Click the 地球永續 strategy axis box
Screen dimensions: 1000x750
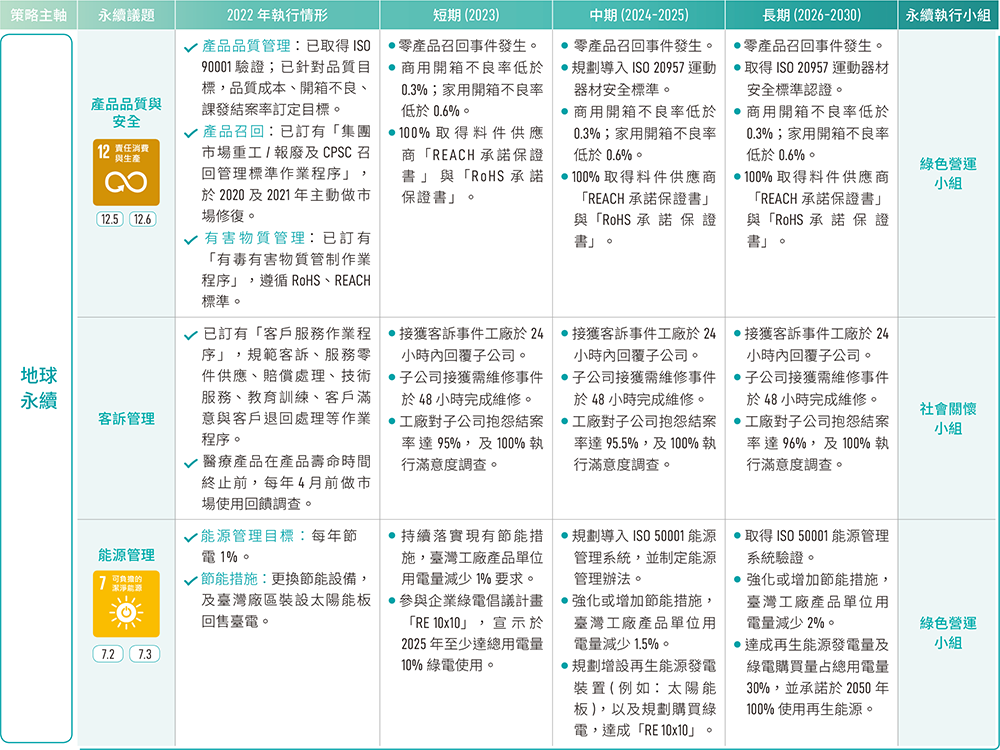pyautogui.click(x=37, y=389)
